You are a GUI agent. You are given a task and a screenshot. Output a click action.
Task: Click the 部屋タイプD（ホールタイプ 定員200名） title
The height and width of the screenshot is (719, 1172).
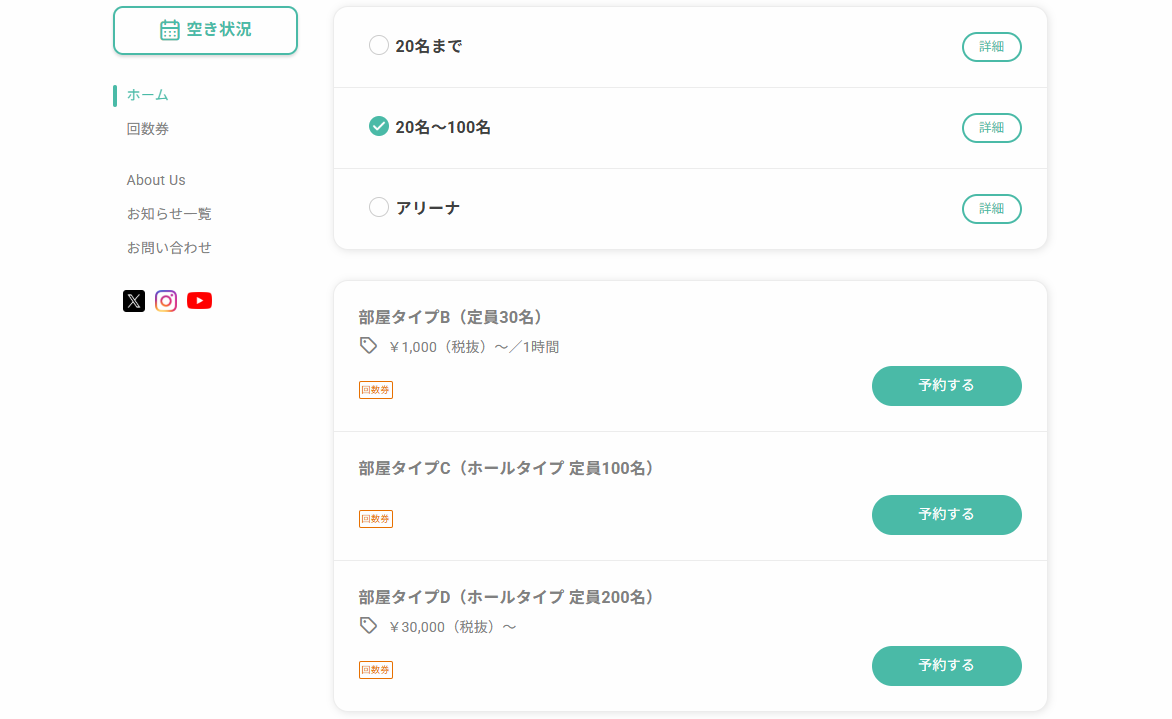pos(507,597)
